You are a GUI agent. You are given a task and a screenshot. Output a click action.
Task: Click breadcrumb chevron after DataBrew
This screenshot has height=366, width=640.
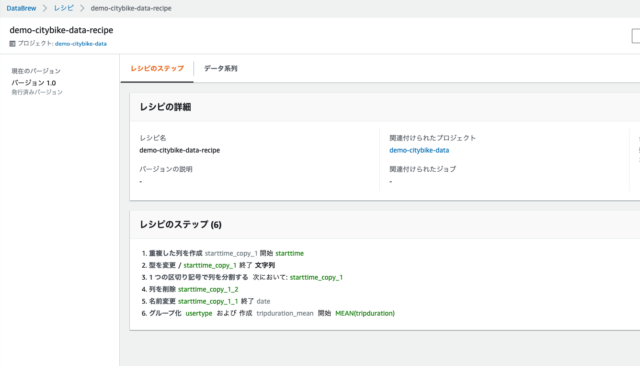[45, 8]
